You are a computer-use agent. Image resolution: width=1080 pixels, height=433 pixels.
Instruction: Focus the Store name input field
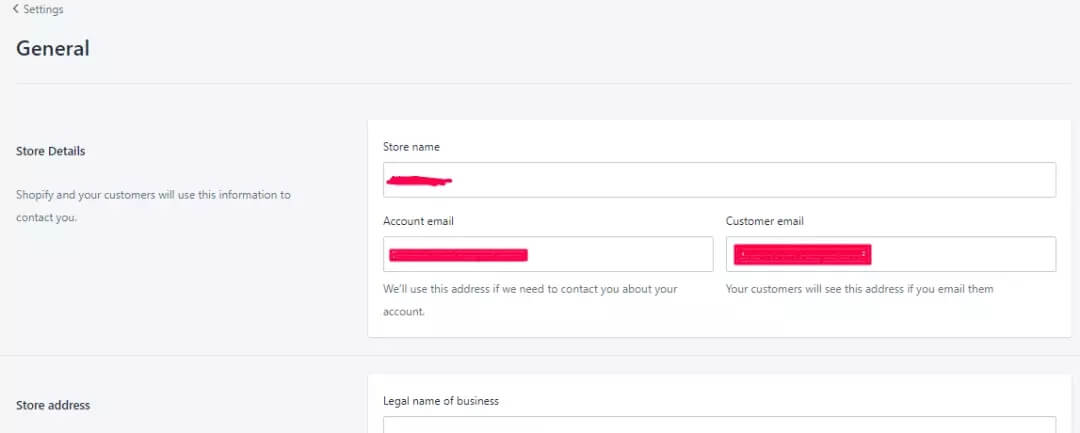(719, 180)
